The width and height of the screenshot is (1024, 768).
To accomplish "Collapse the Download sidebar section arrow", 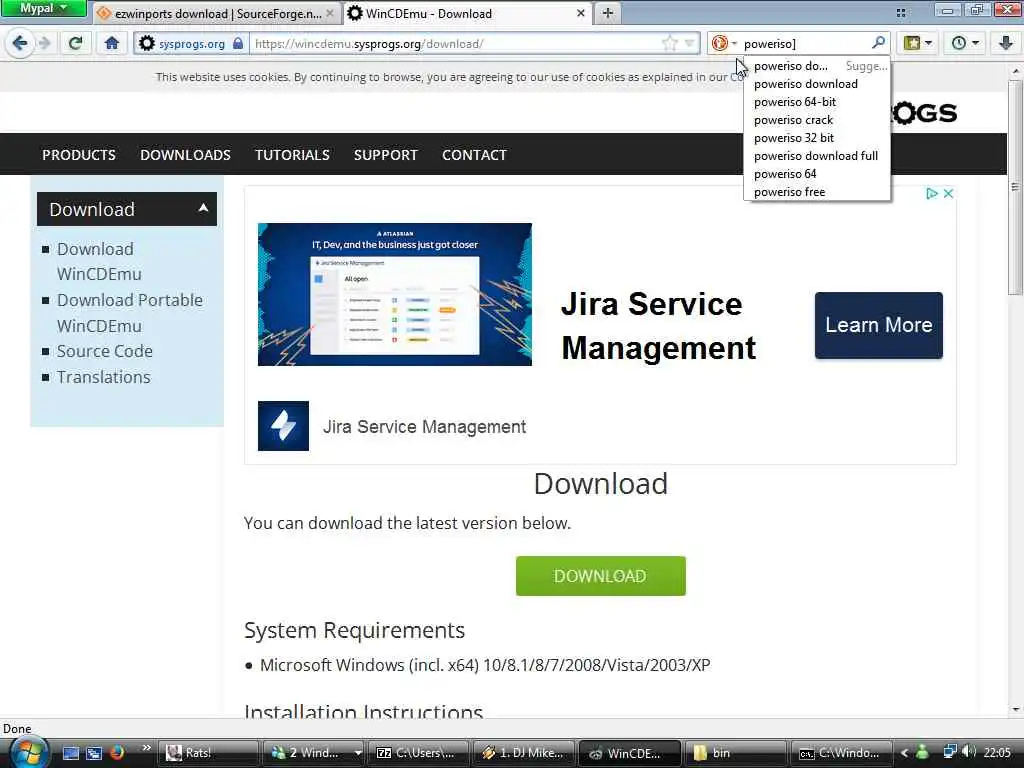I will click(x=203, y=208).
